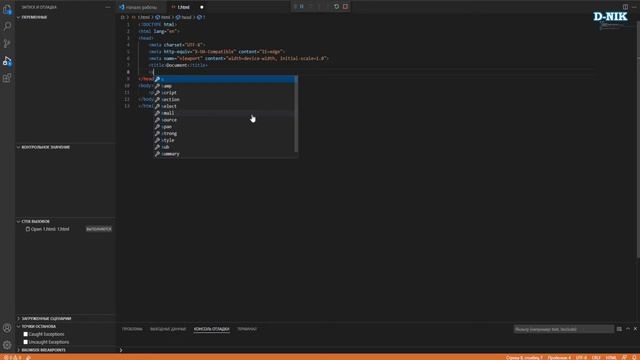Open the Manage gear icon
The width and height of the screenshot is (640, 360).
point(7,345)
